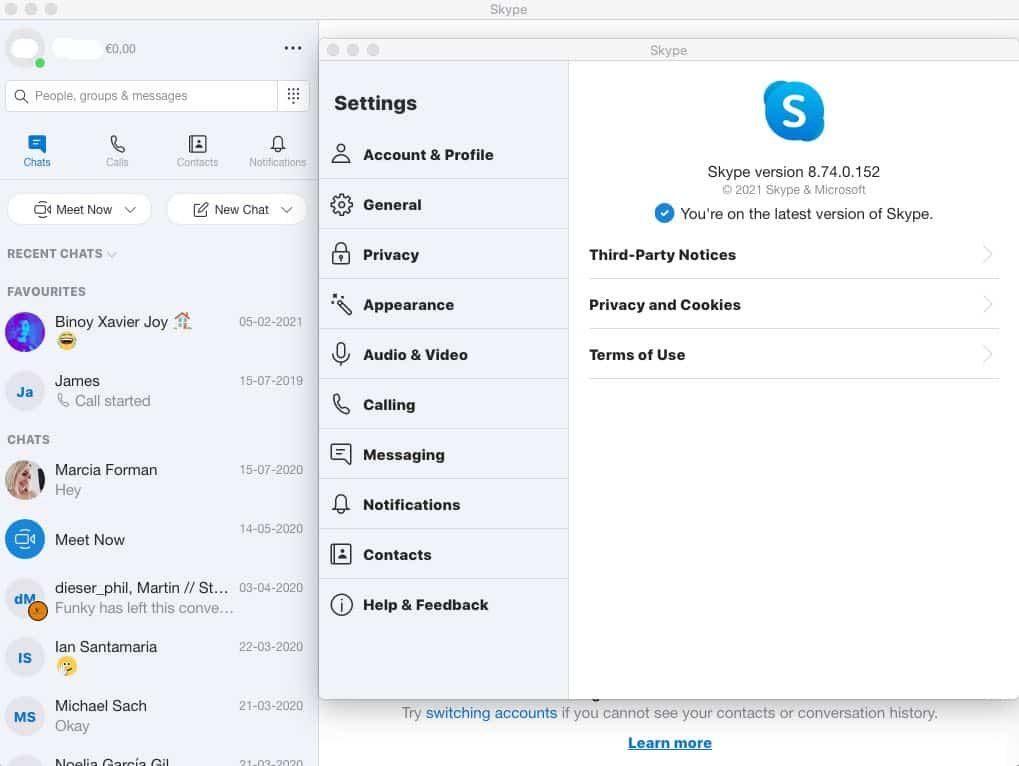Click the €0,00 Skype credit balance
Image resolution: width=1019 pixels, height=766 pixels.
coord(120,49)
